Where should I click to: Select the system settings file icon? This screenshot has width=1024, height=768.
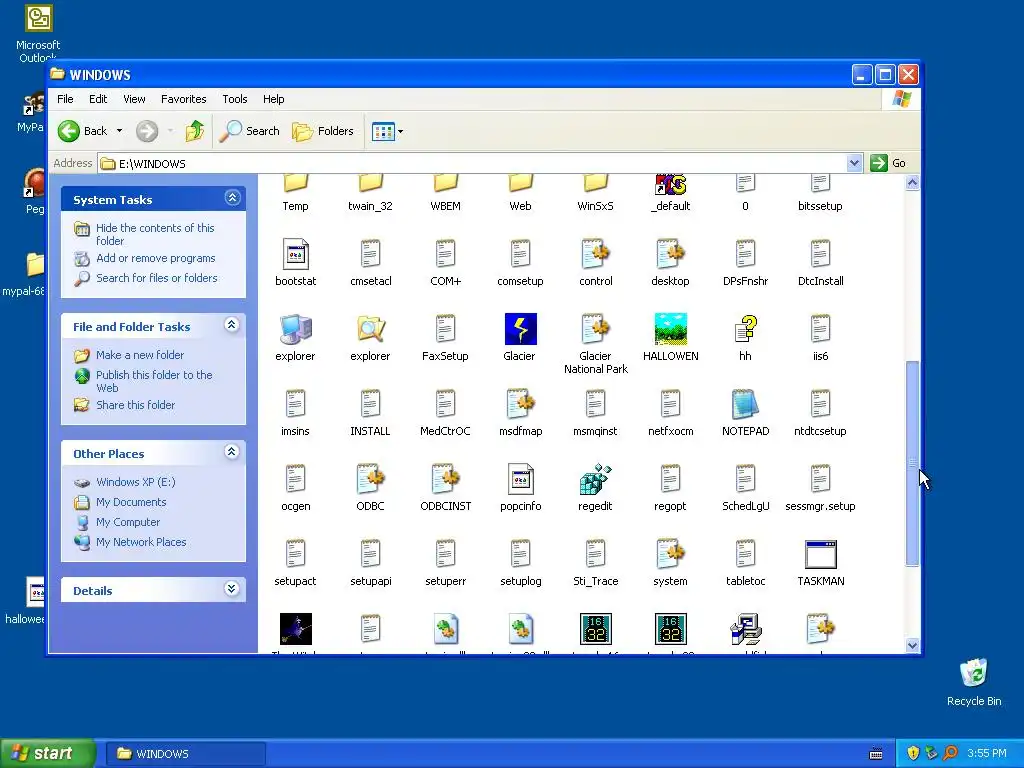(x=670, y=554)
